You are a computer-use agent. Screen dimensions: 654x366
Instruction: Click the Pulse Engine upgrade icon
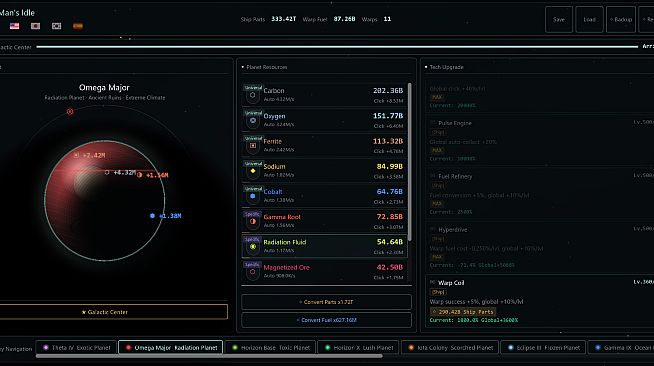[433, 123]
